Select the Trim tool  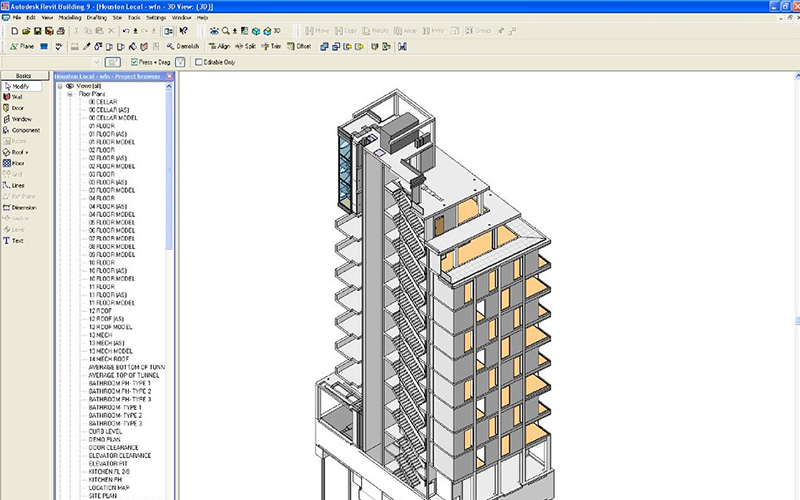tap(275, 46)
